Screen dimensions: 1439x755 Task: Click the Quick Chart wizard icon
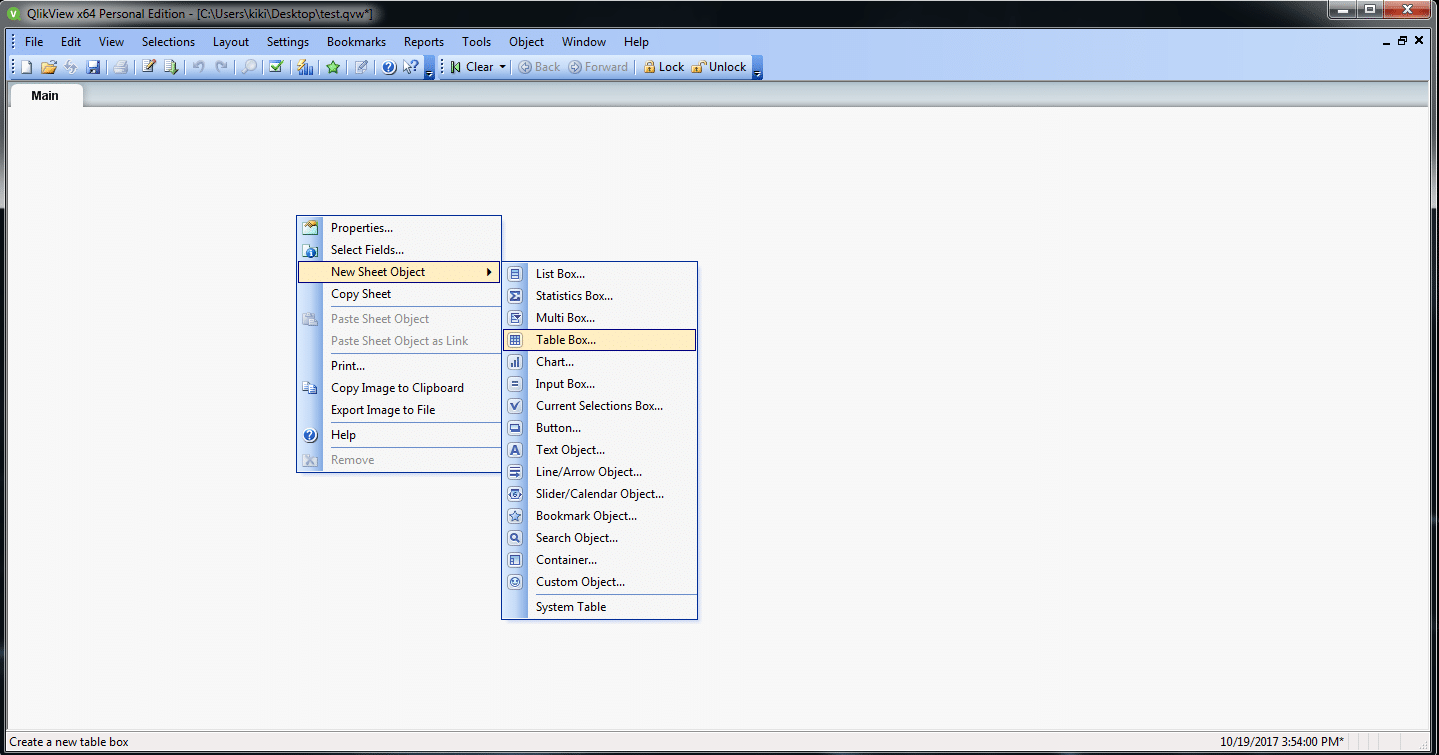click(306, 67)
